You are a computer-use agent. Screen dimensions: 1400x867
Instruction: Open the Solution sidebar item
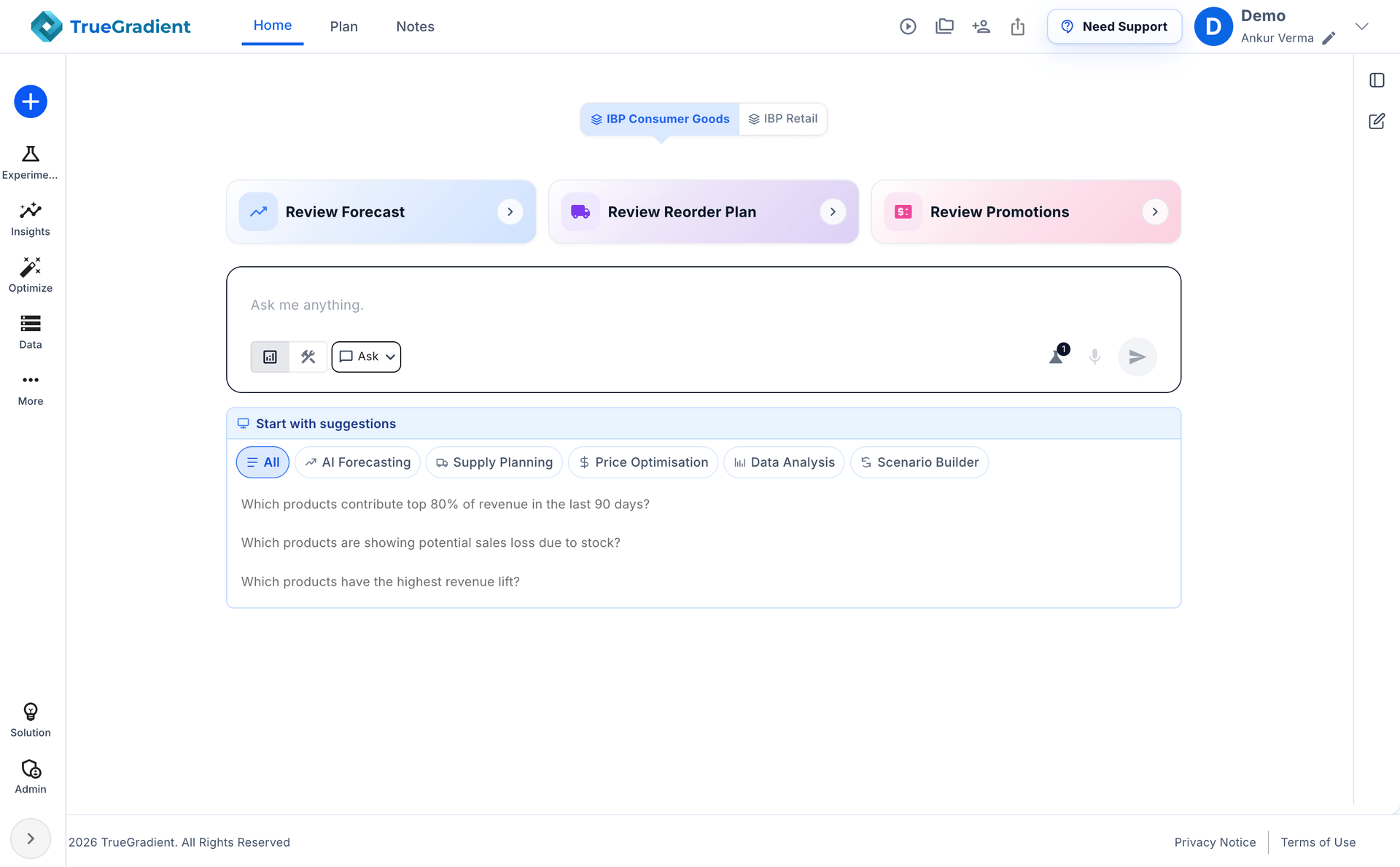click(30, 720)
